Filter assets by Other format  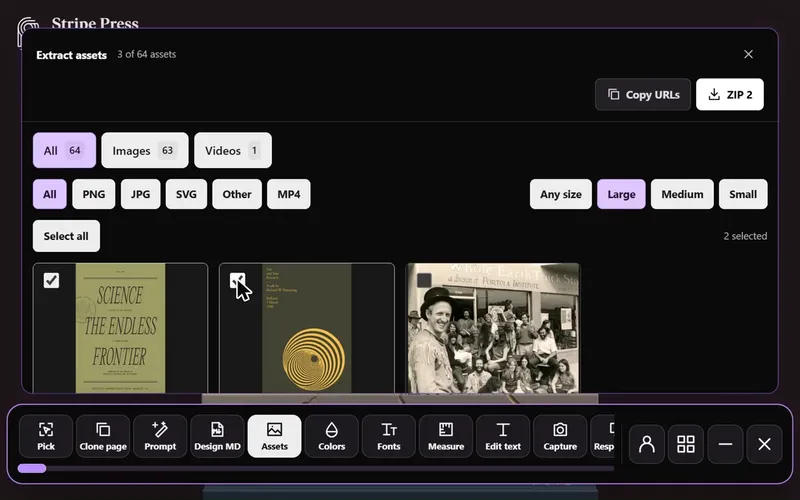tap(237, 194)
